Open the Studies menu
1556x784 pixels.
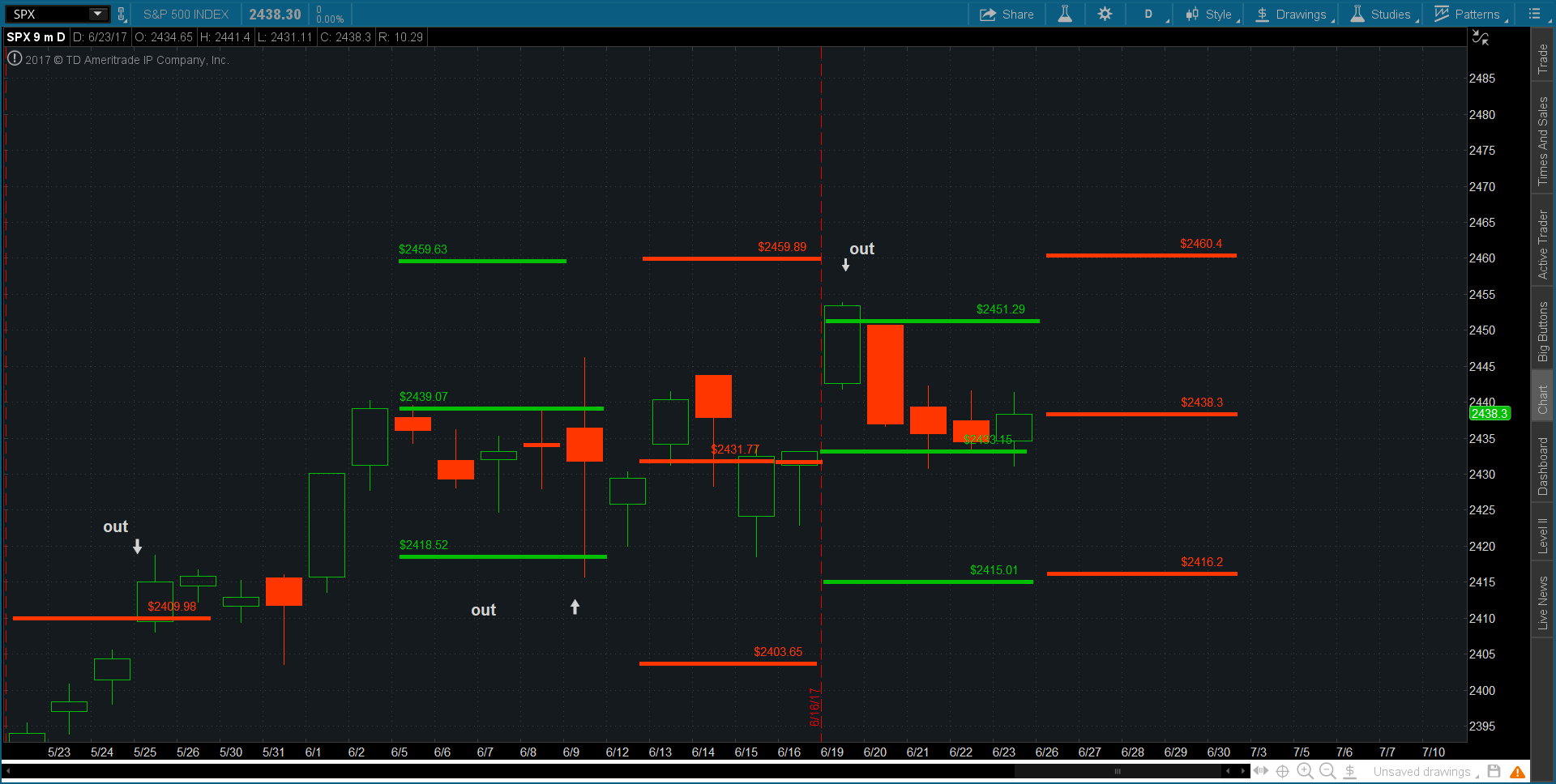1383,14
